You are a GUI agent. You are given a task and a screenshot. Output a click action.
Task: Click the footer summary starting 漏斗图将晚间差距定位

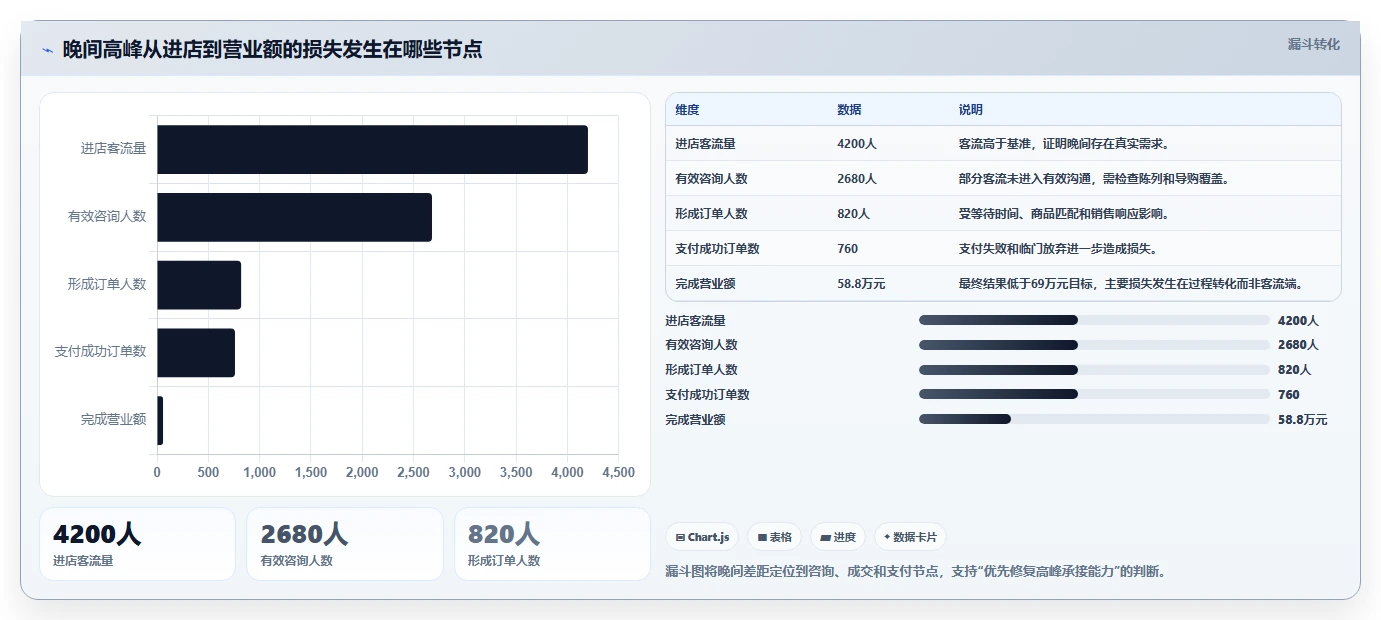[915, 572]
